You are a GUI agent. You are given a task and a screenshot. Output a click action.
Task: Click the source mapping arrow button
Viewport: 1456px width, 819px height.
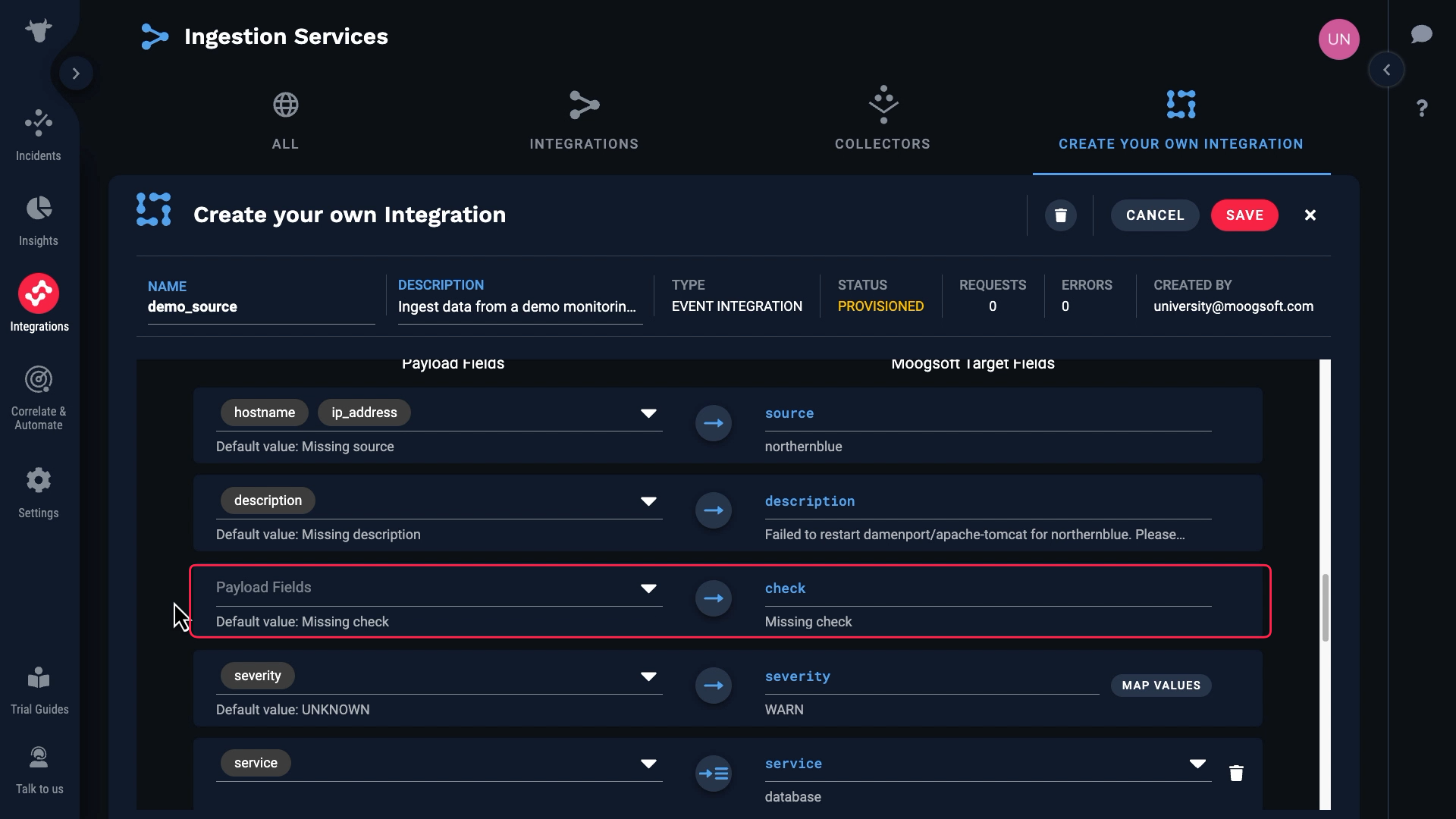714,423
